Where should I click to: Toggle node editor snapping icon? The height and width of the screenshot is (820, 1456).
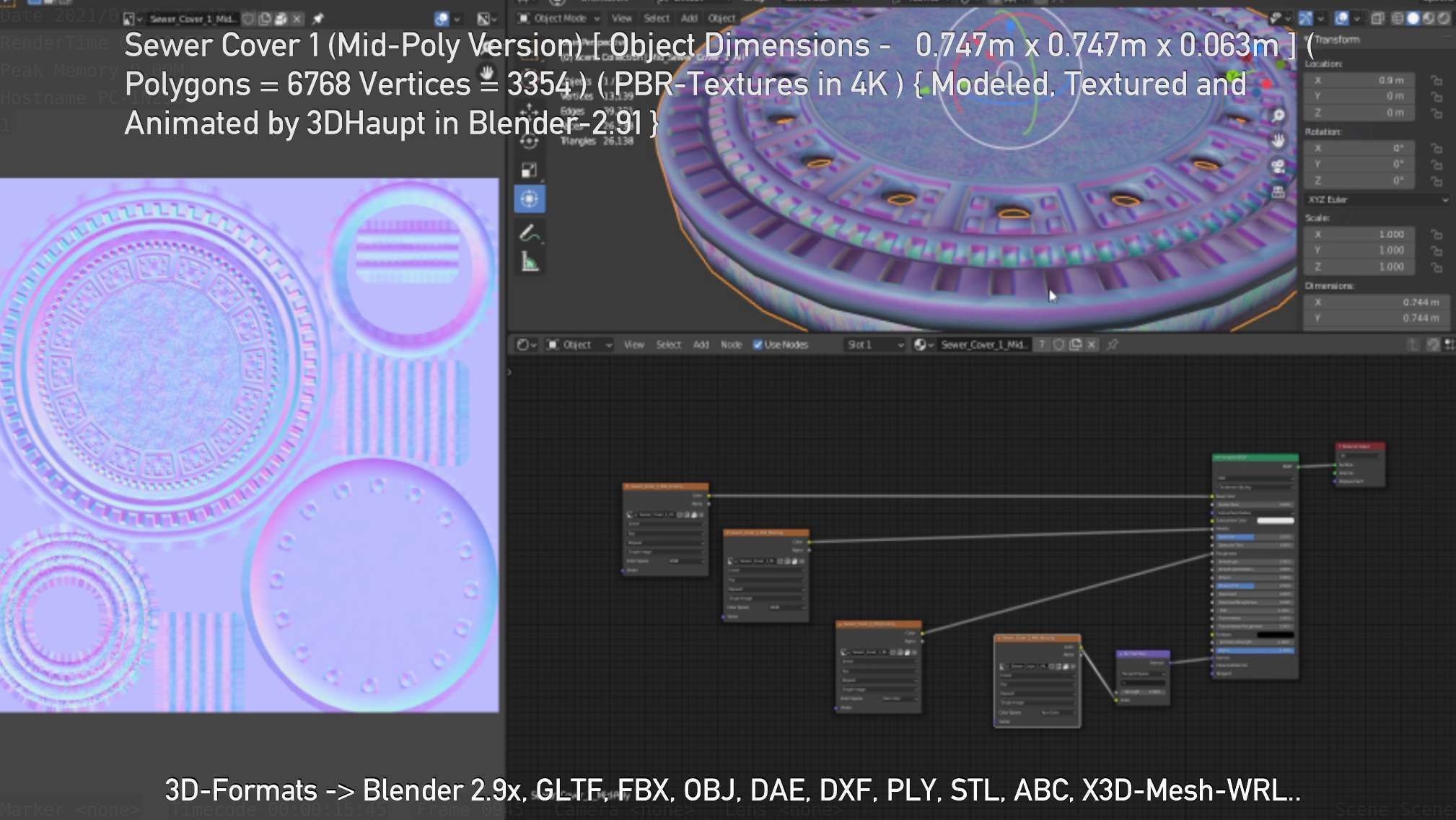[x=1433, y=345]
